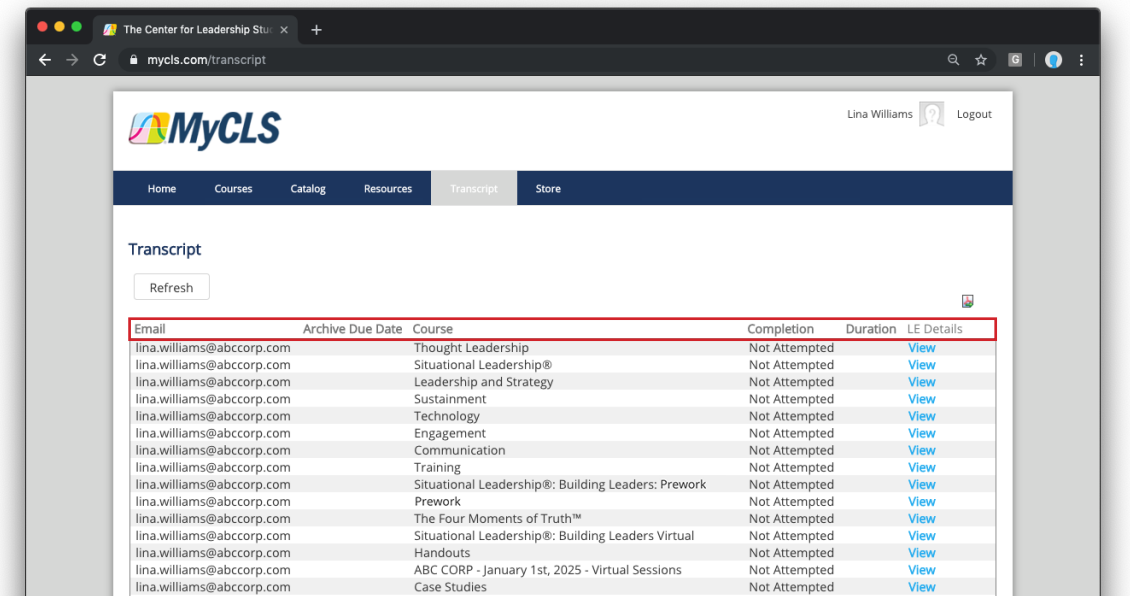This screenshot has width=1130, height=603.
Task: Select the Center for Leadership Studies browser tab
Action: [x=196, y=30]
